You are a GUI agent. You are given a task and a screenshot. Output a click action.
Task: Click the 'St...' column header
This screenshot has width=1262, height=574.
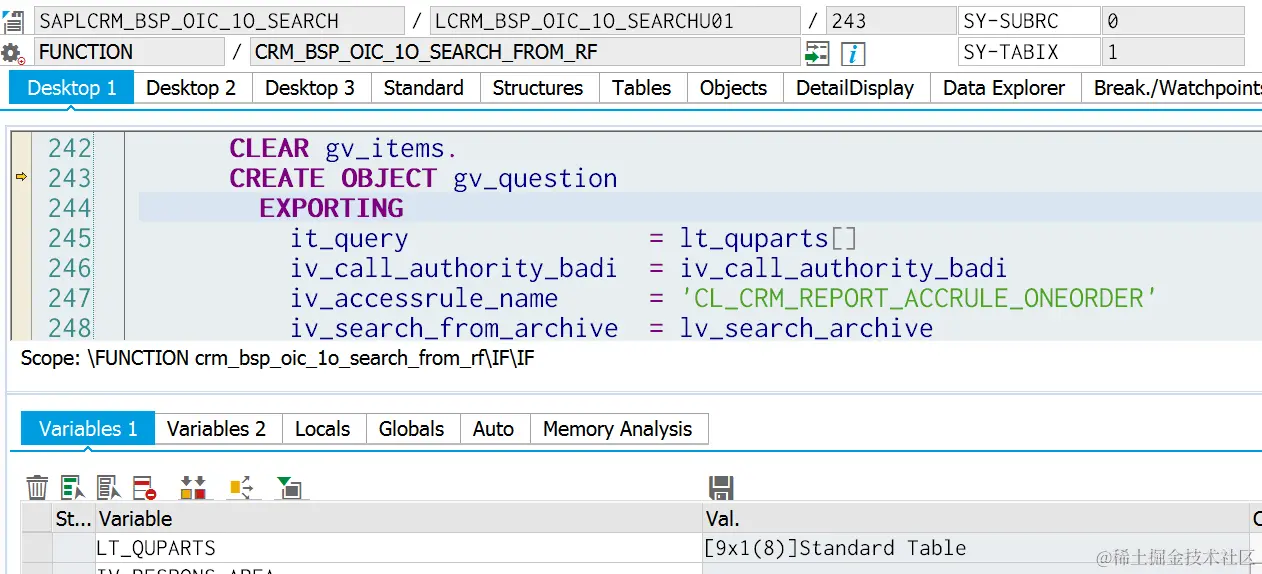[73, 519]
